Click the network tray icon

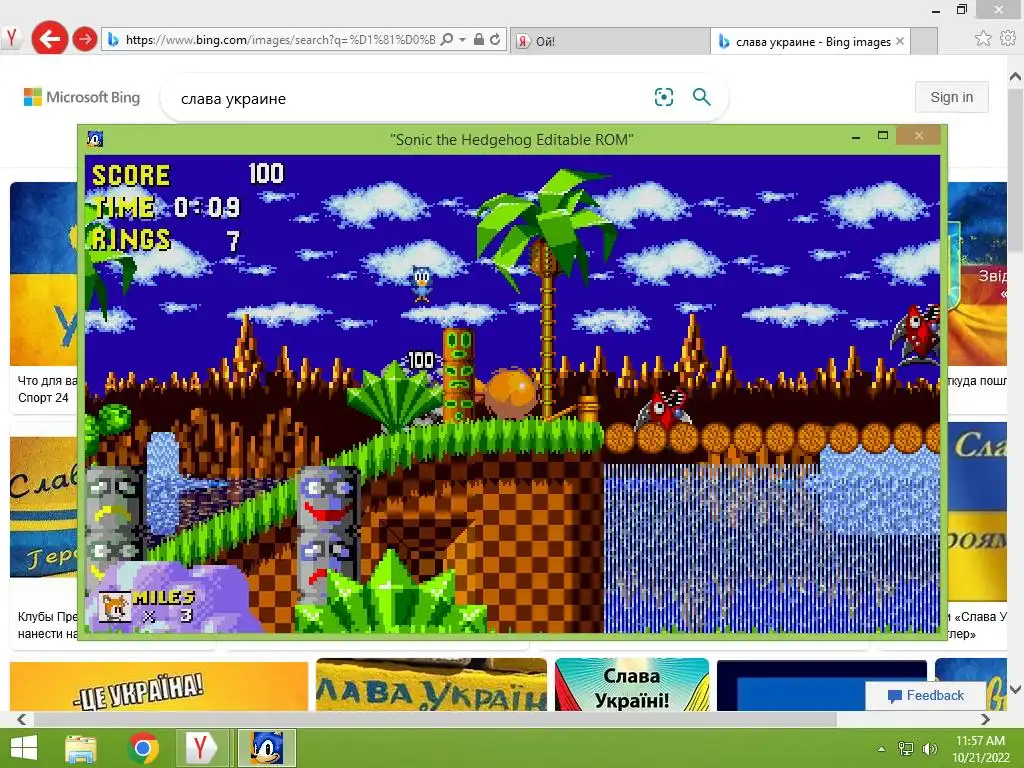(906, 749)
